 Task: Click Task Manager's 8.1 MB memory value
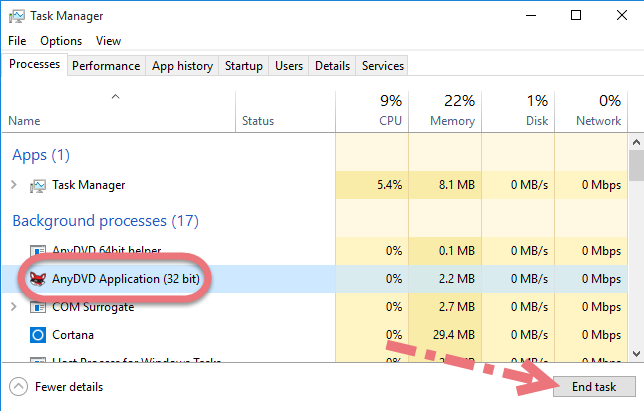(457, 185)
